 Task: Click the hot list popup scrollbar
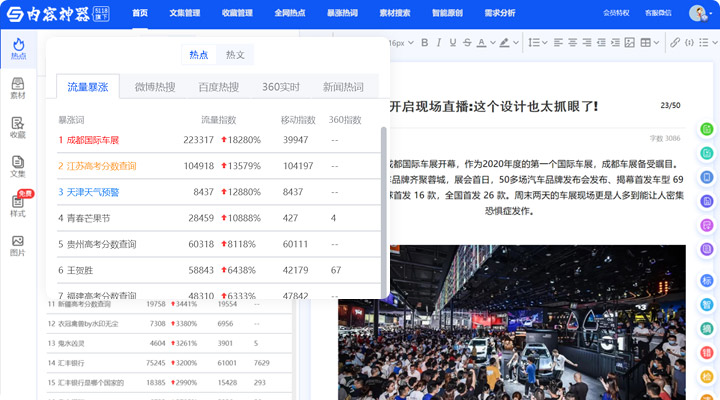pyautogui.click(x=383, y=211)
